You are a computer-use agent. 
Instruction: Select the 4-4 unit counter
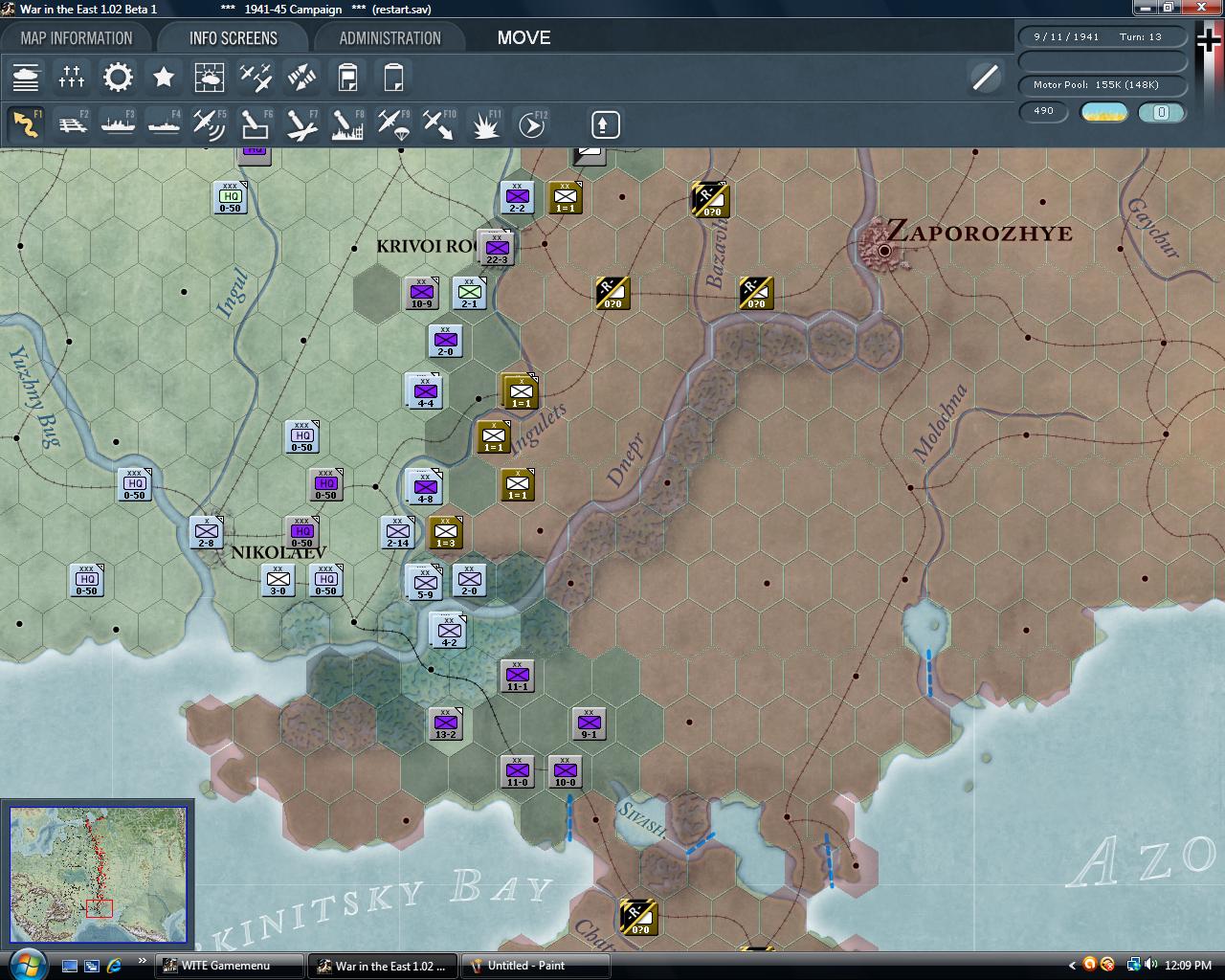425,390
